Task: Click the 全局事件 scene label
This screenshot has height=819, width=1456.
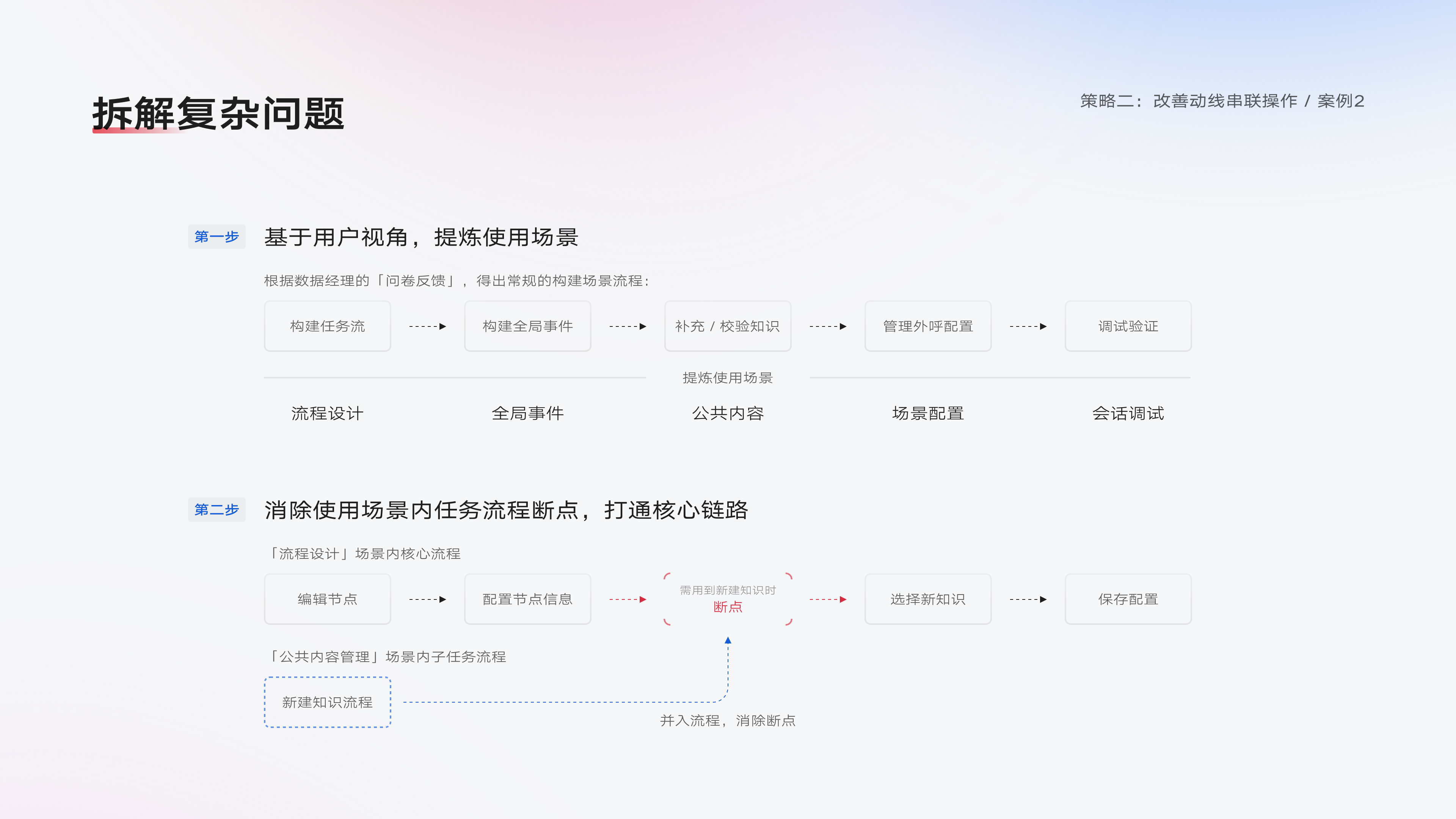Action: click(x=527, y=413)
